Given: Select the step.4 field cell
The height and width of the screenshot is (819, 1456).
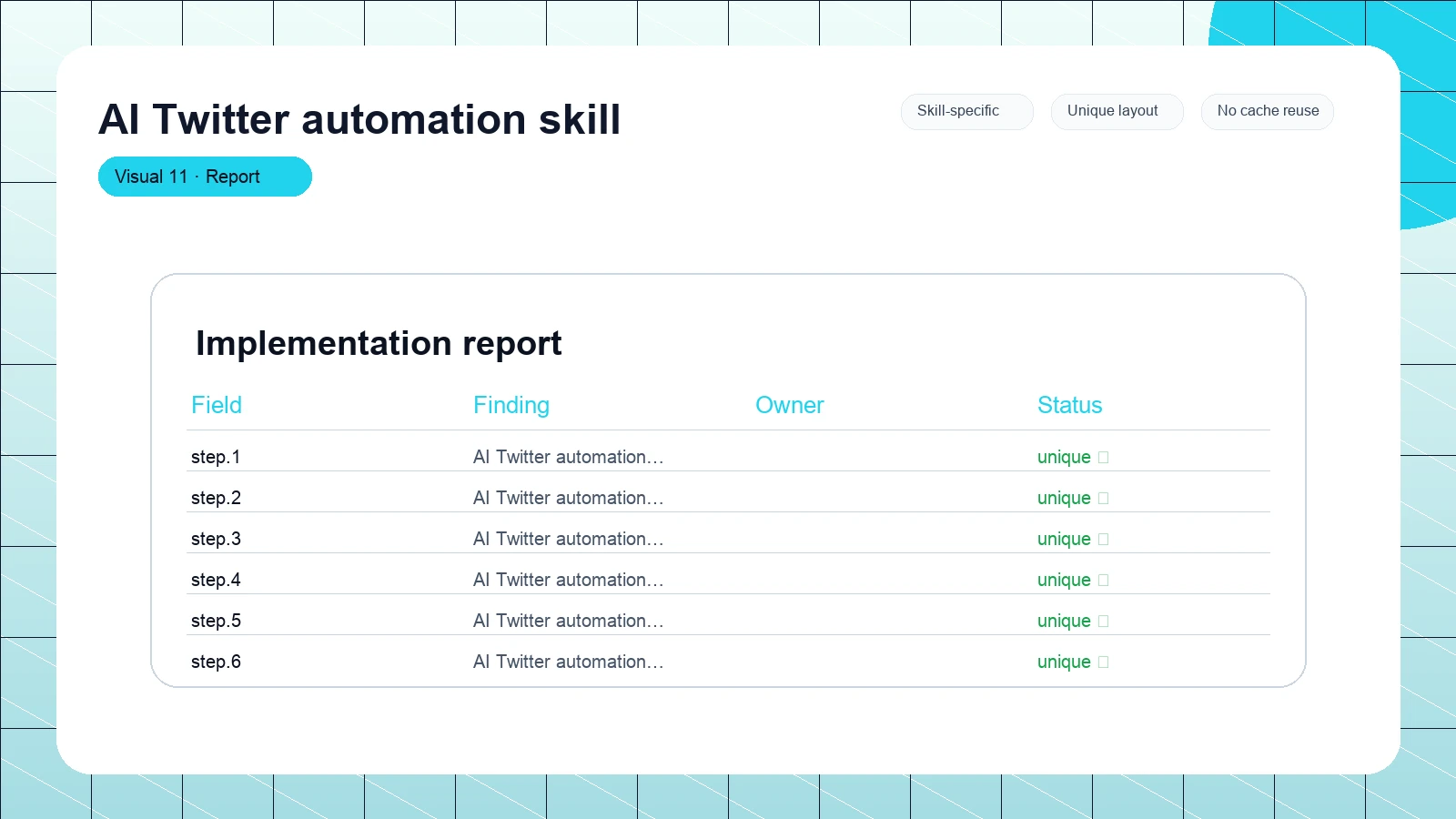Looking at the screenshot, I should pos(216,580).
